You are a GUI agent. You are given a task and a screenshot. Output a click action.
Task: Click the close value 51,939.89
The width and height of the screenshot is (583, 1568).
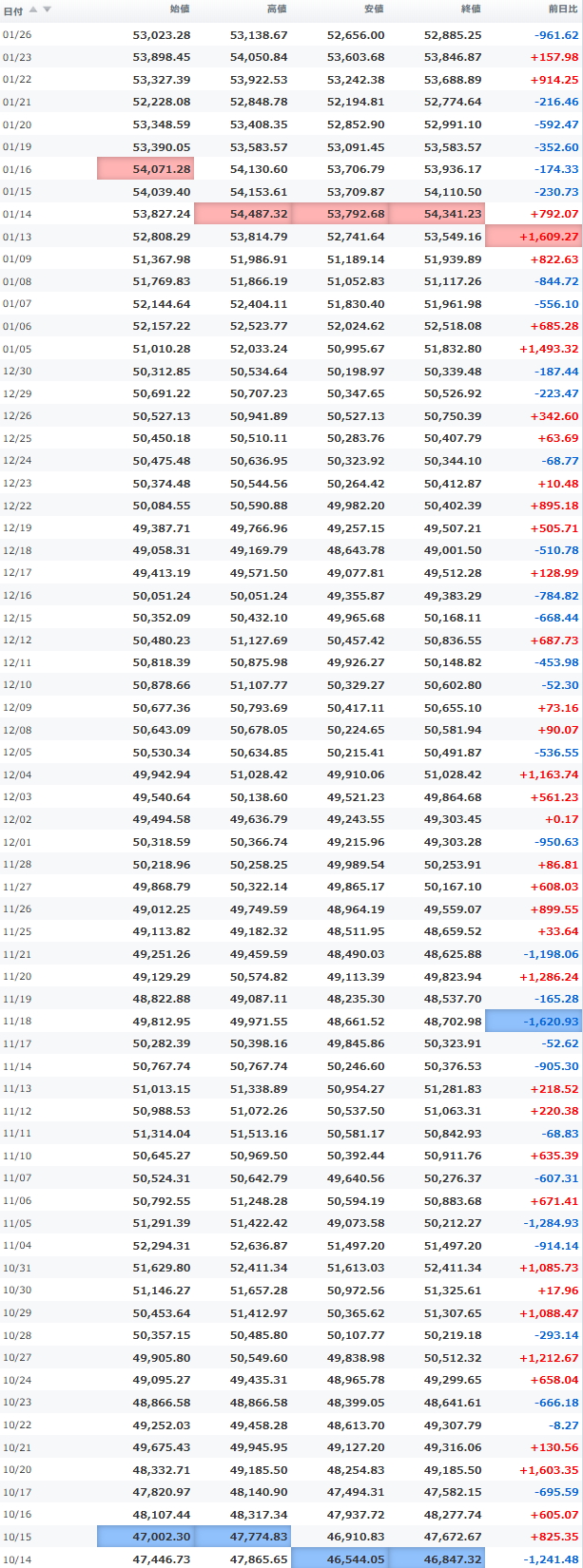(453, 259)
